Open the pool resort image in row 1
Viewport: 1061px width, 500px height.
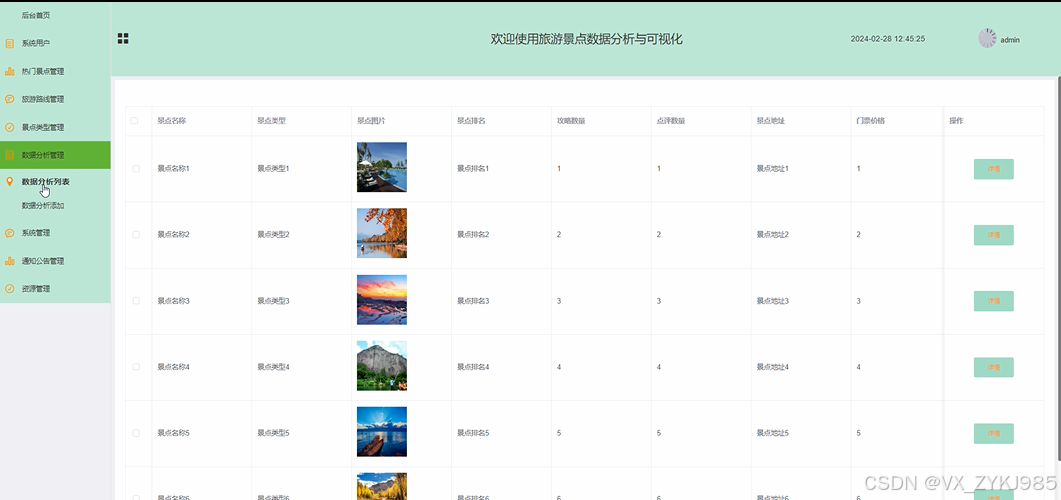point(382,167)
